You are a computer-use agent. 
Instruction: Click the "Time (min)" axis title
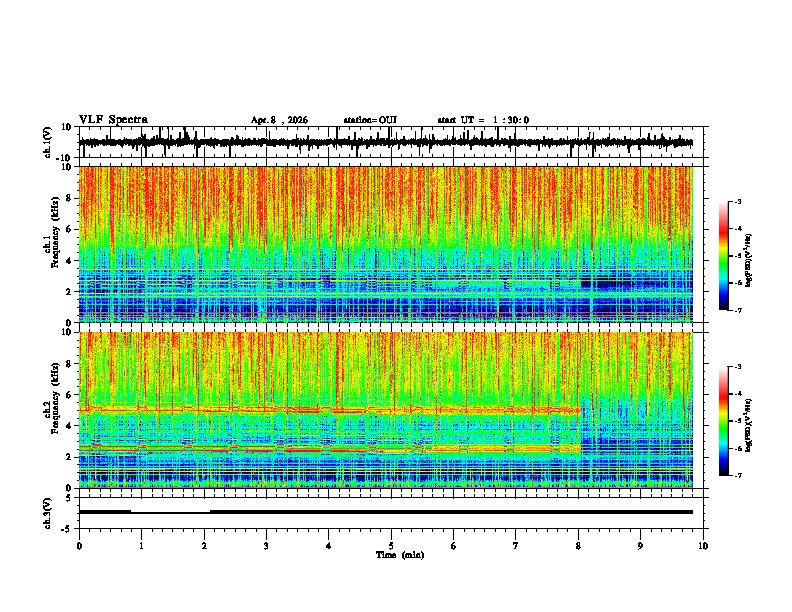[400, 555]
